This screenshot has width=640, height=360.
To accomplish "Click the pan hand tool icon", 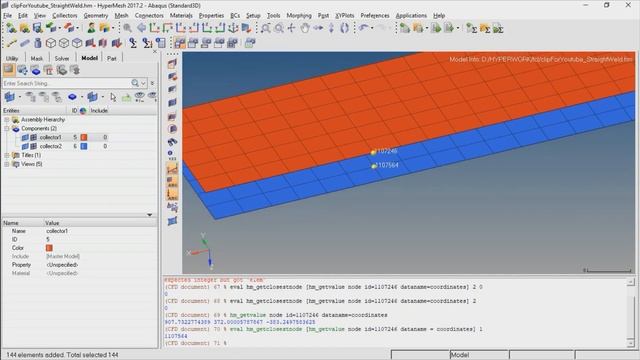I will click(304, 28).
